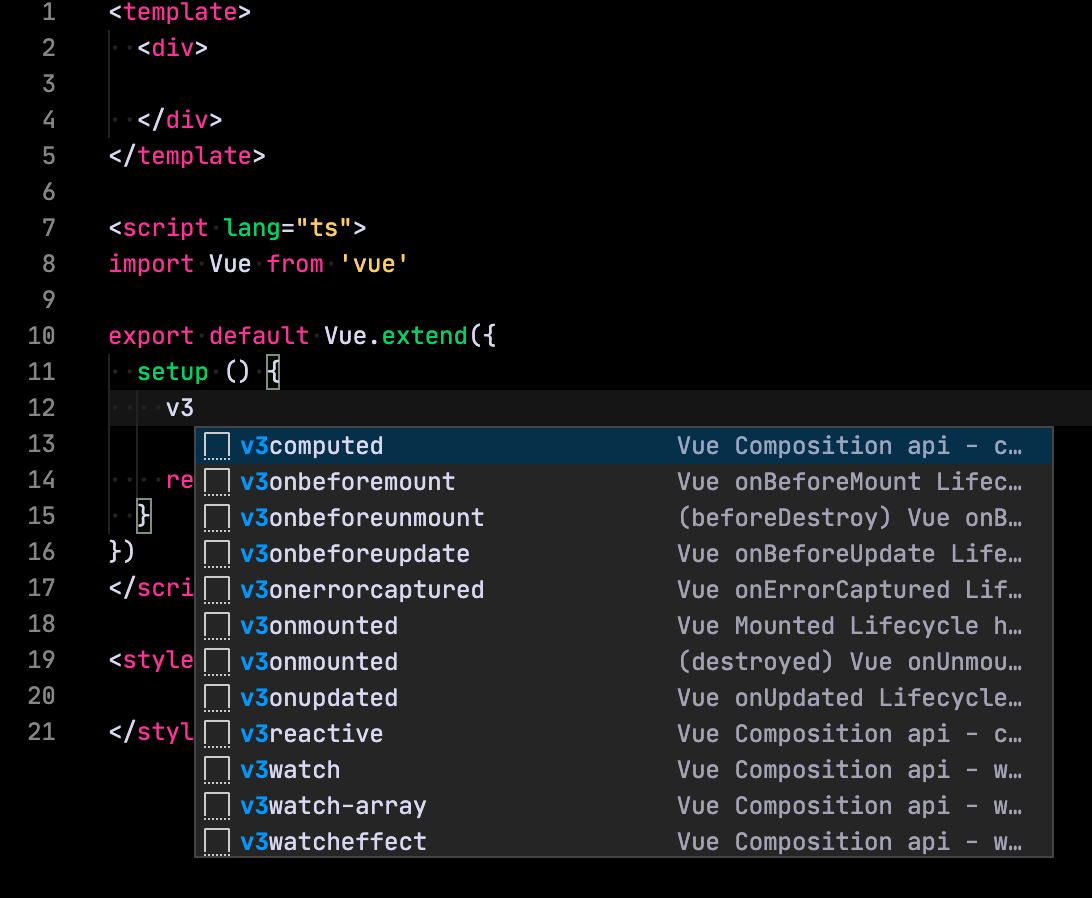Click the snippet icon beside v3computed

coord(217,446)
